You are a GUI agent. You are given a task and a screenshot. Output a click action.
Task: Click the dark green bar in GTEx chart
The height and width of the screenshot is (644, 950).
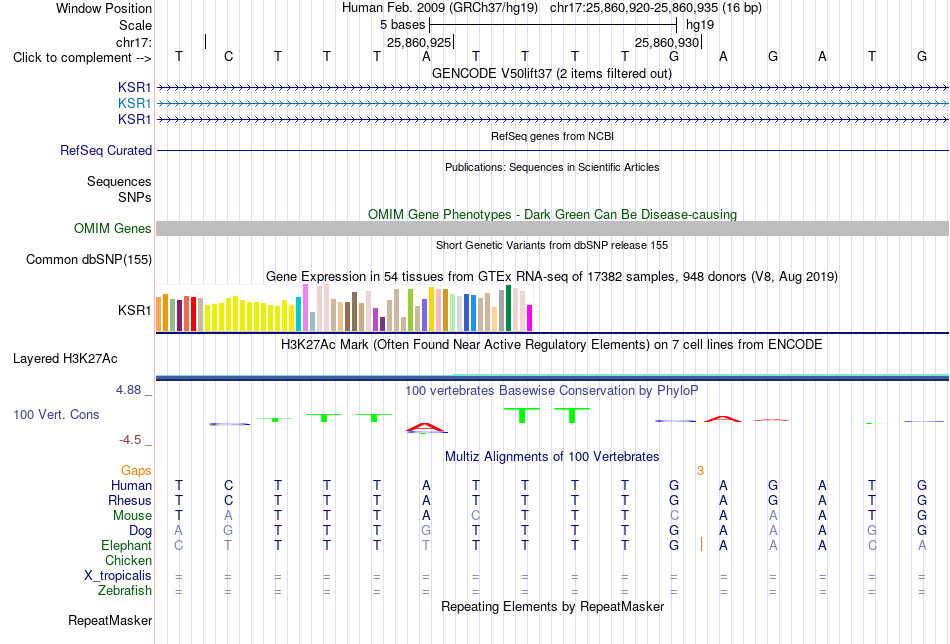coord(509,308)
